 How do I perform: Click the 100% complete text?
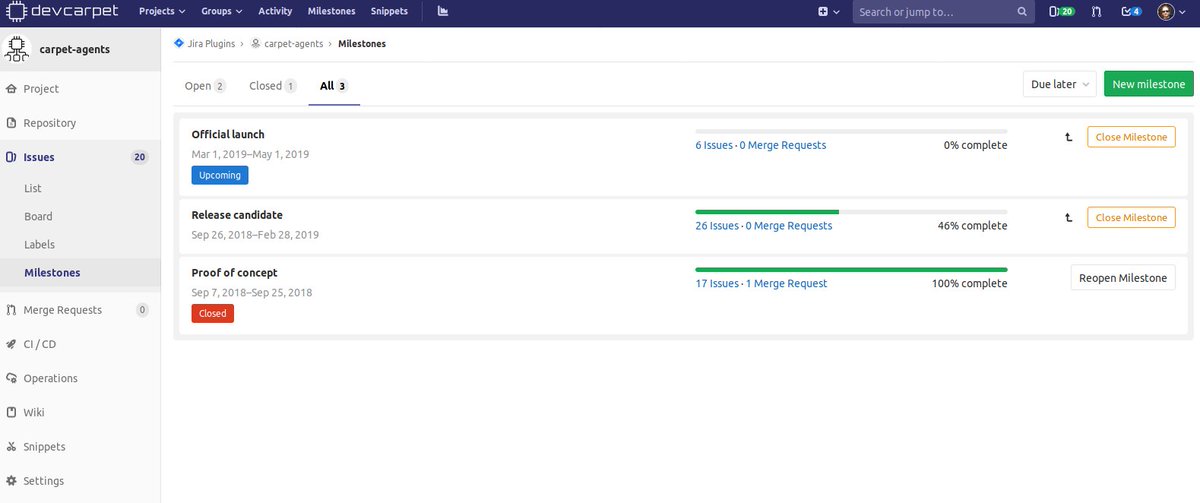(969, 284)
